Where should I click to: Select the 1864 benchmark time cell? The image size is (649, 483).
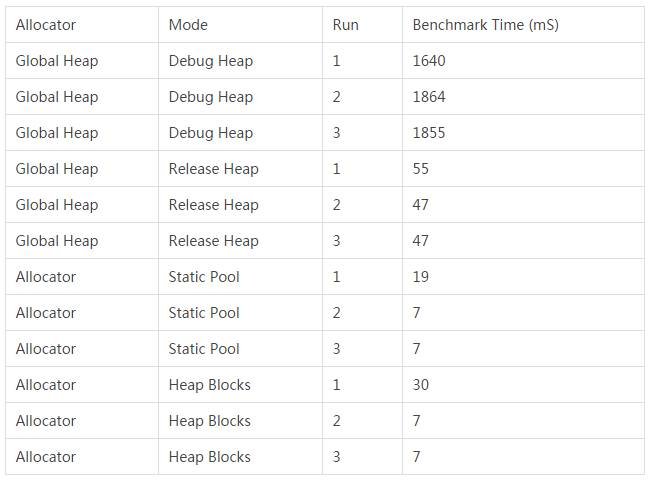[429, 97]
